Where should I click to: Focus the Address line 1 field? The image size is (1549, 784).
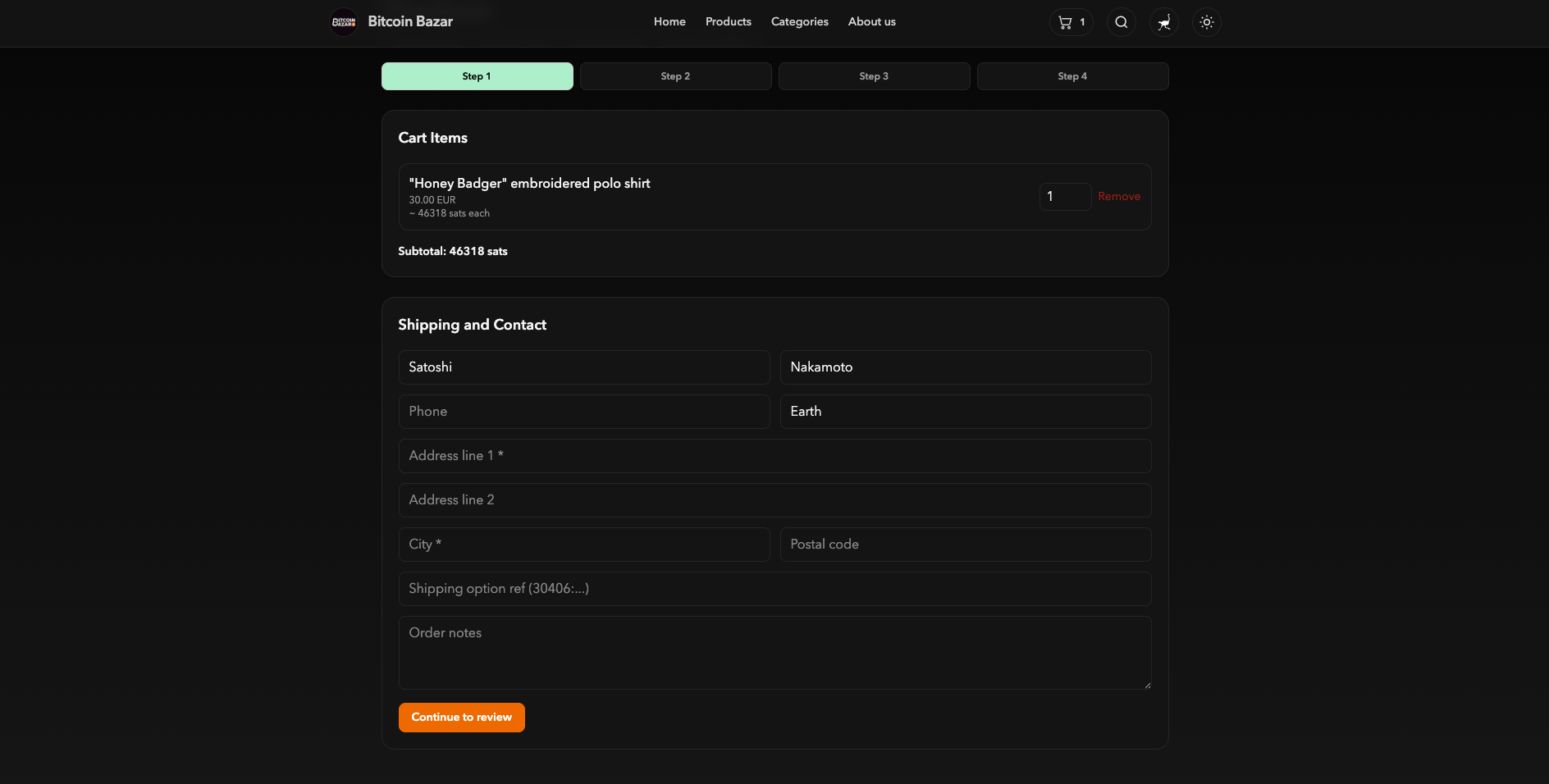(x=775, y=456)
